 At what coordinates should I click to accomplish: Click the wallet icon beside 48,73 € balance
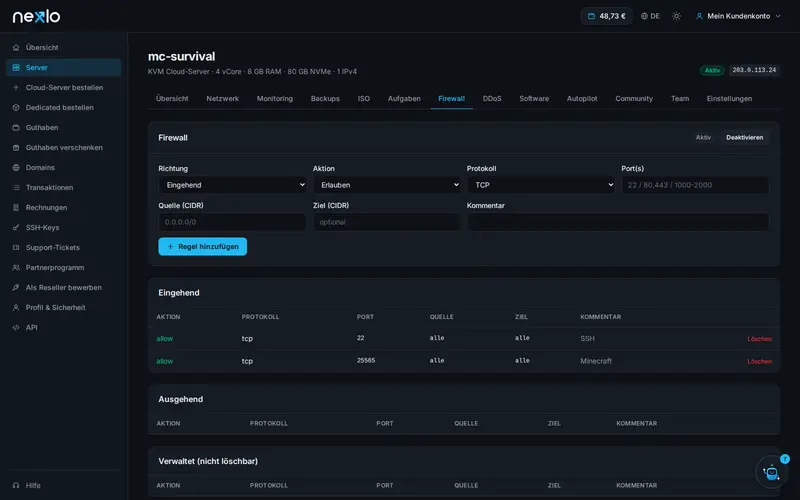click(x=591, y=16)
